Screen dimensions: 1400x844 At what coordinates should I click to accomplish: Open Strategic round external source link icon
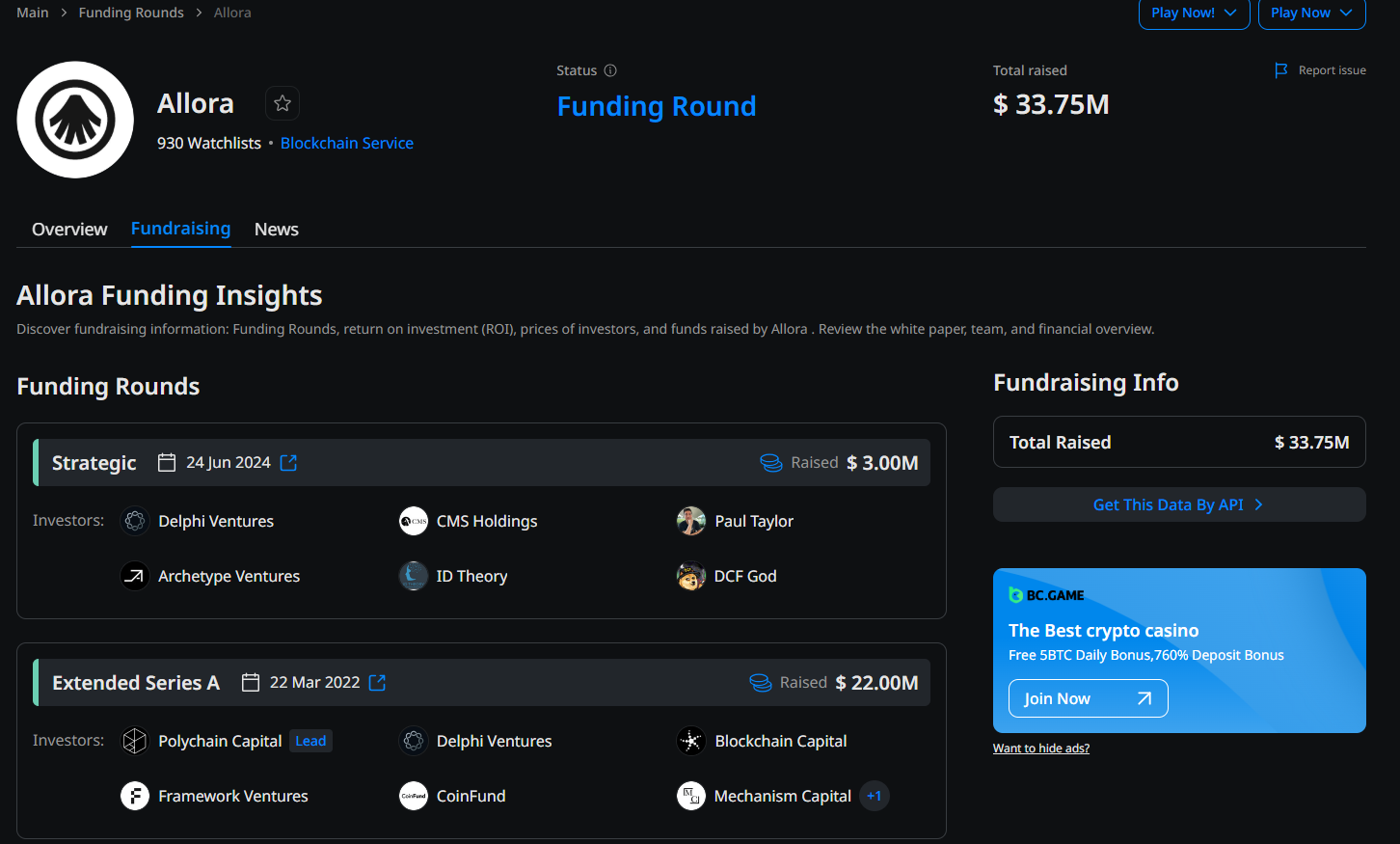click(288, 463)
